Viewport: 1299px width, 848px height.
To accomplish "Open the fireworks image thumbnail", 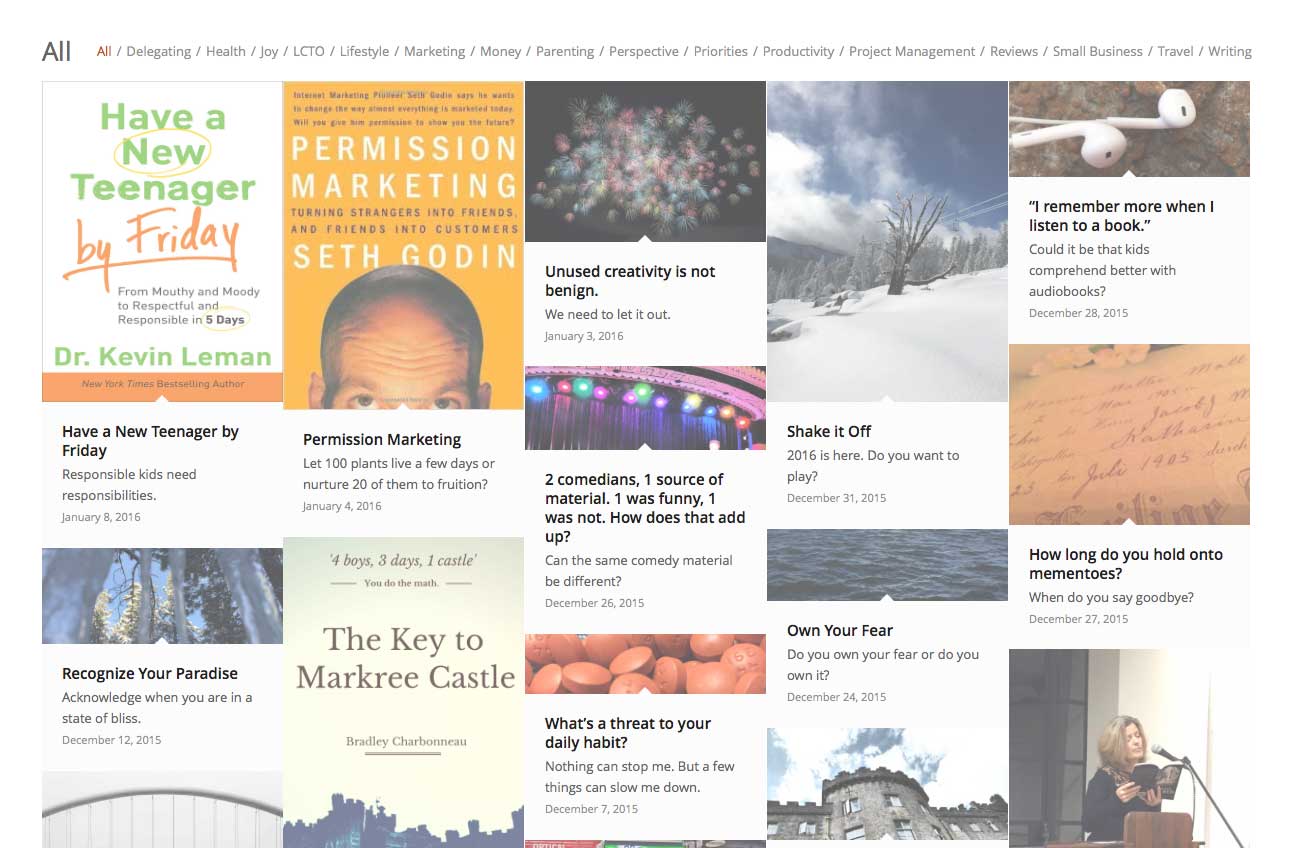I will [x=645, y=161].
